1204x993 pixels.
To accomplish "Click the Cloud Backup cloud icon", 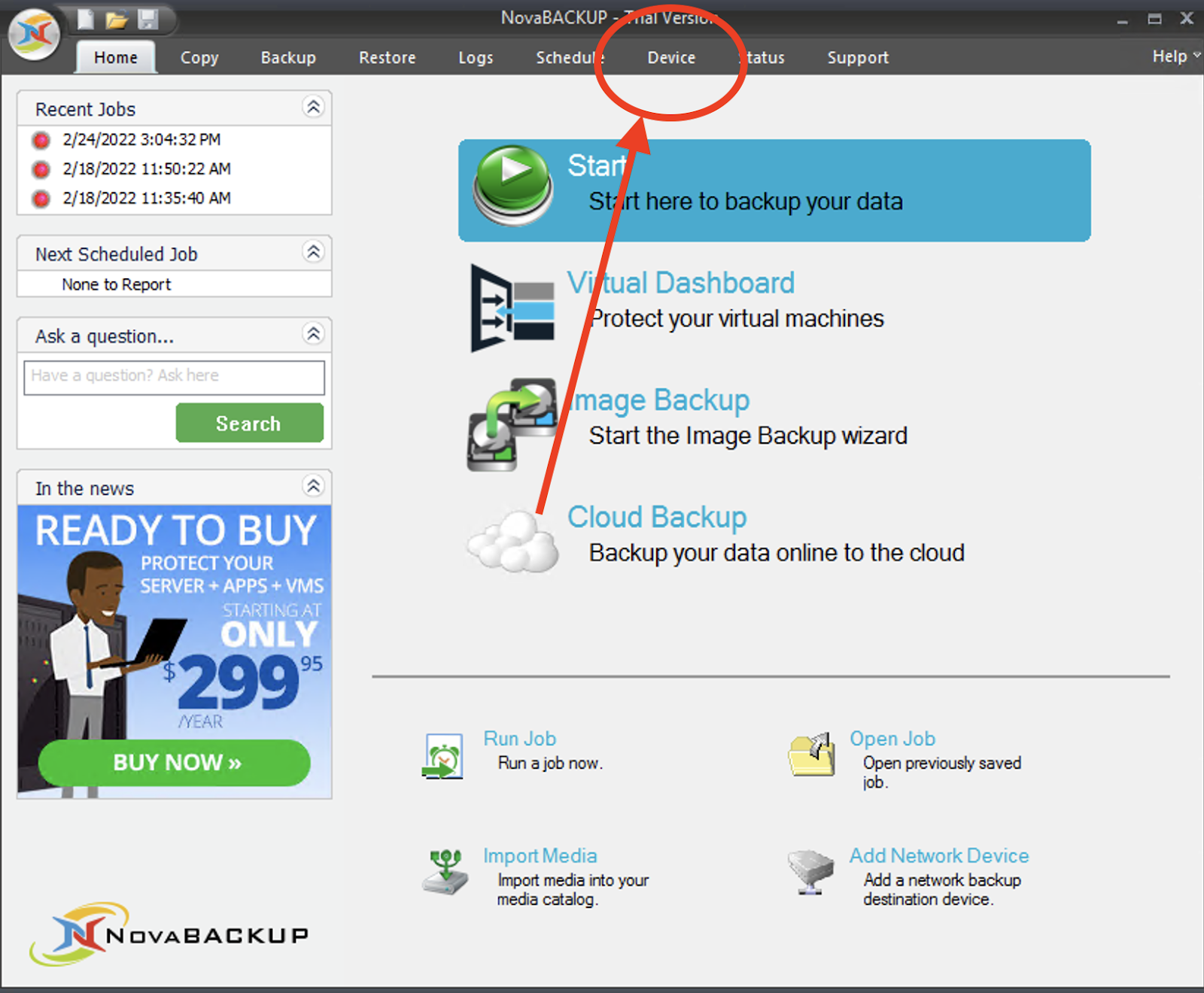I will click(x=513, y=541).
